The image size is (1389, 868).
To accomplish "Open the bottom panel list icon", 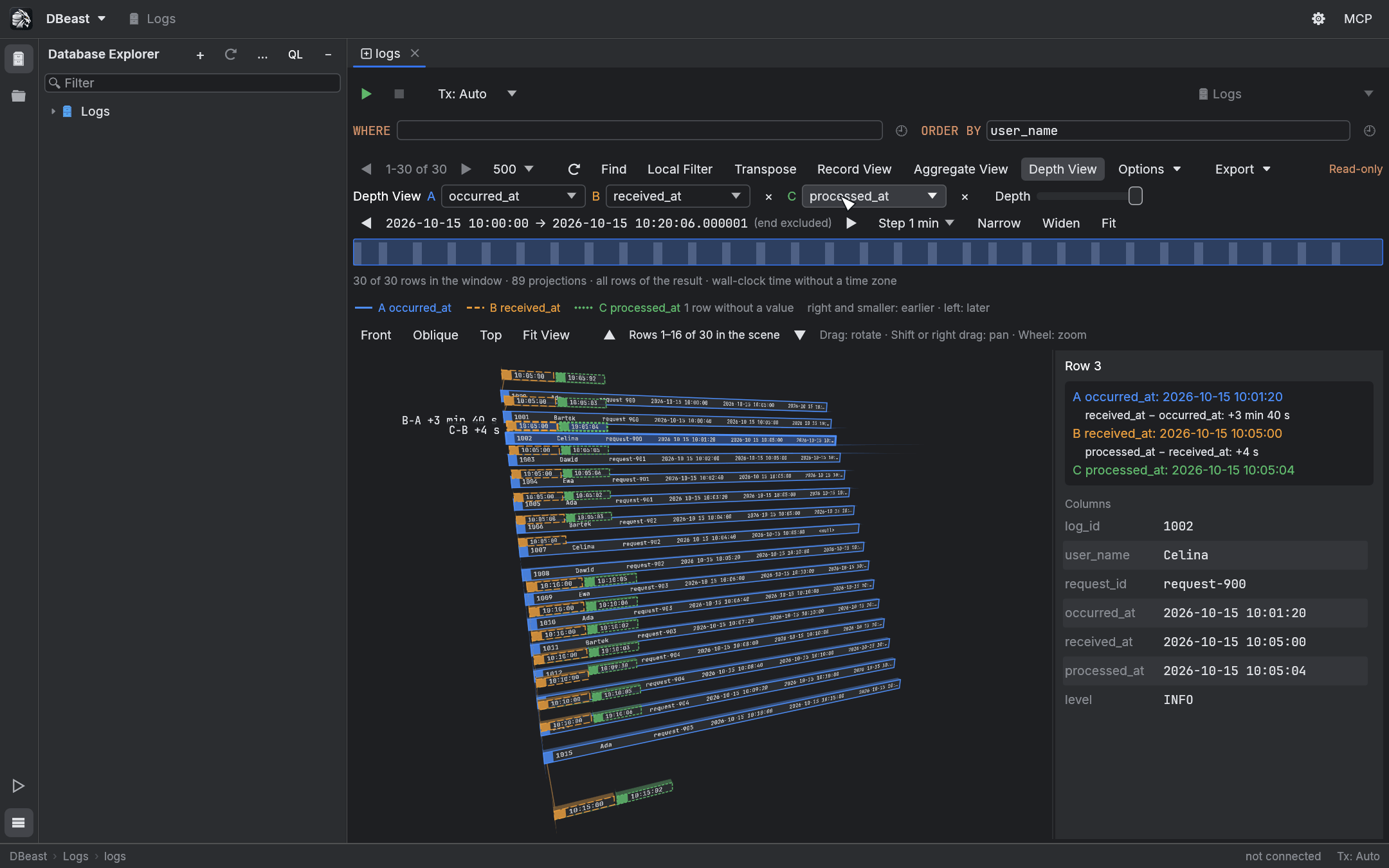I will [x=19, y=822].
